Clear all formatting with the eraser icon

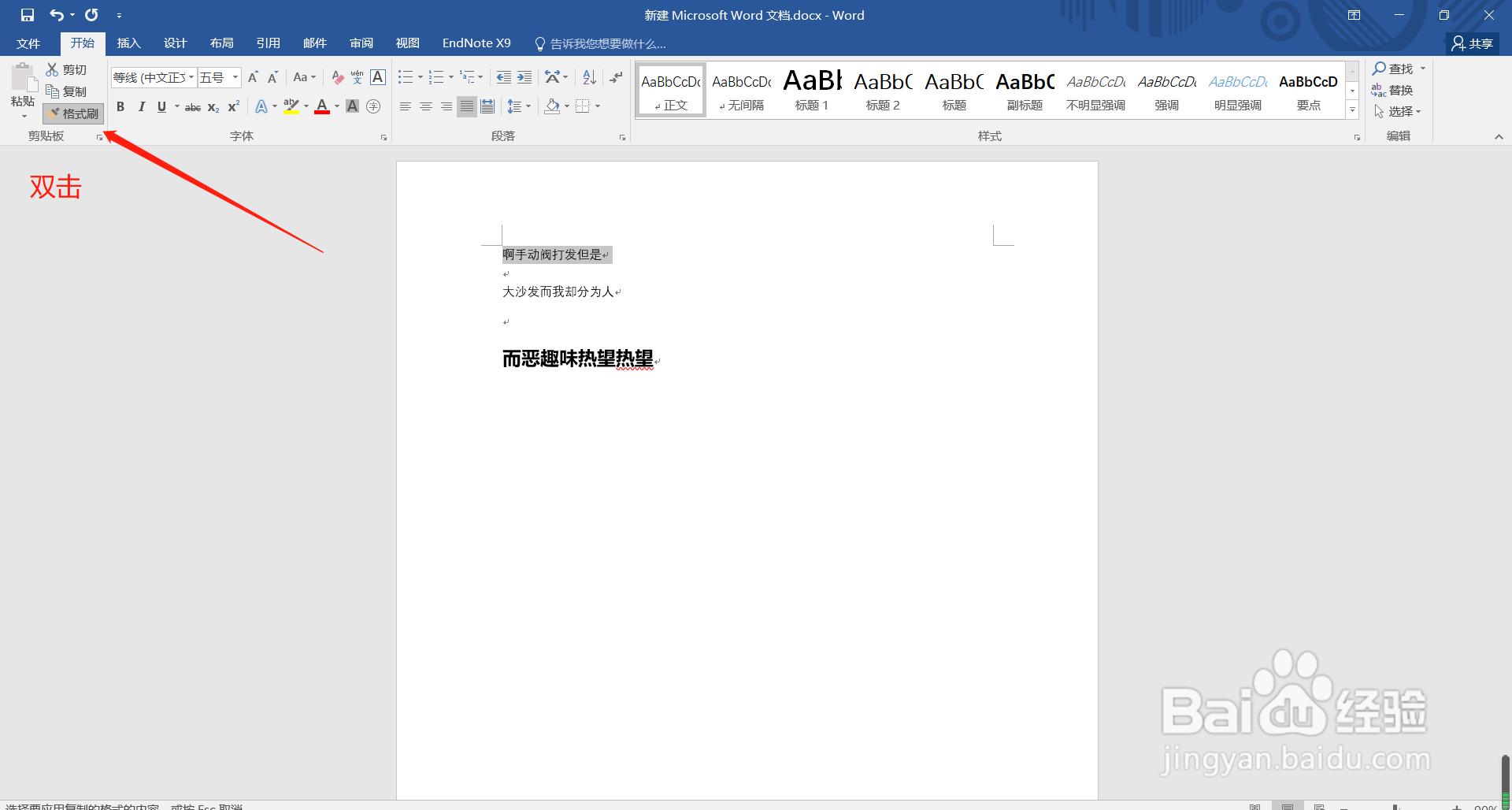(337, 77)
